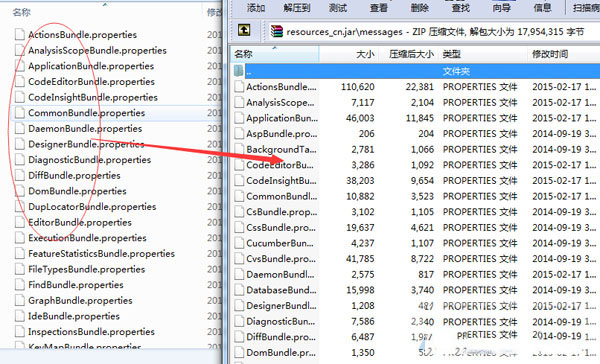Screen dimensions: 600x364
Task: Select AspBundle.pro row in the archive
Action: [x=416, y=134]
